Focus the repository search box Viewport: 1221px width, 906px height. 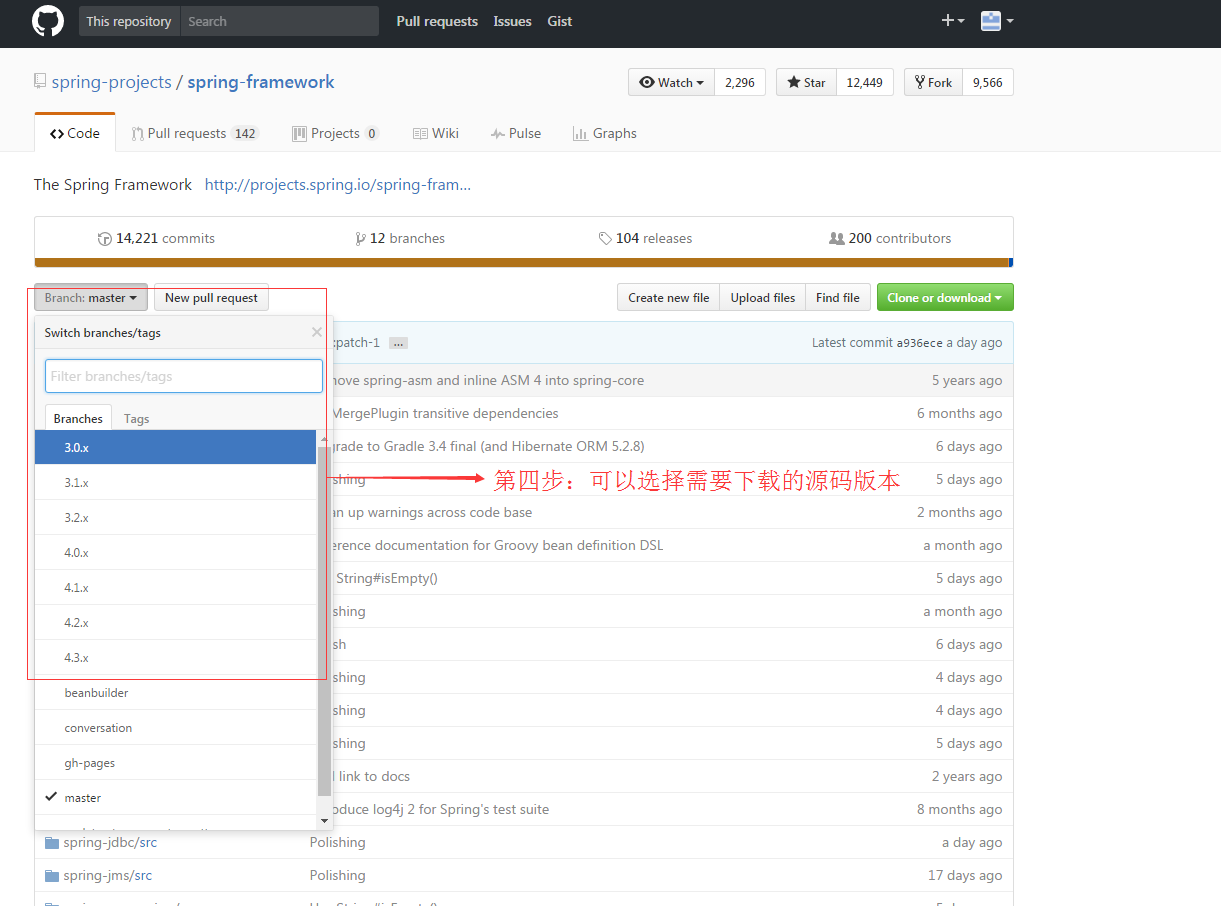coord(279,21)
